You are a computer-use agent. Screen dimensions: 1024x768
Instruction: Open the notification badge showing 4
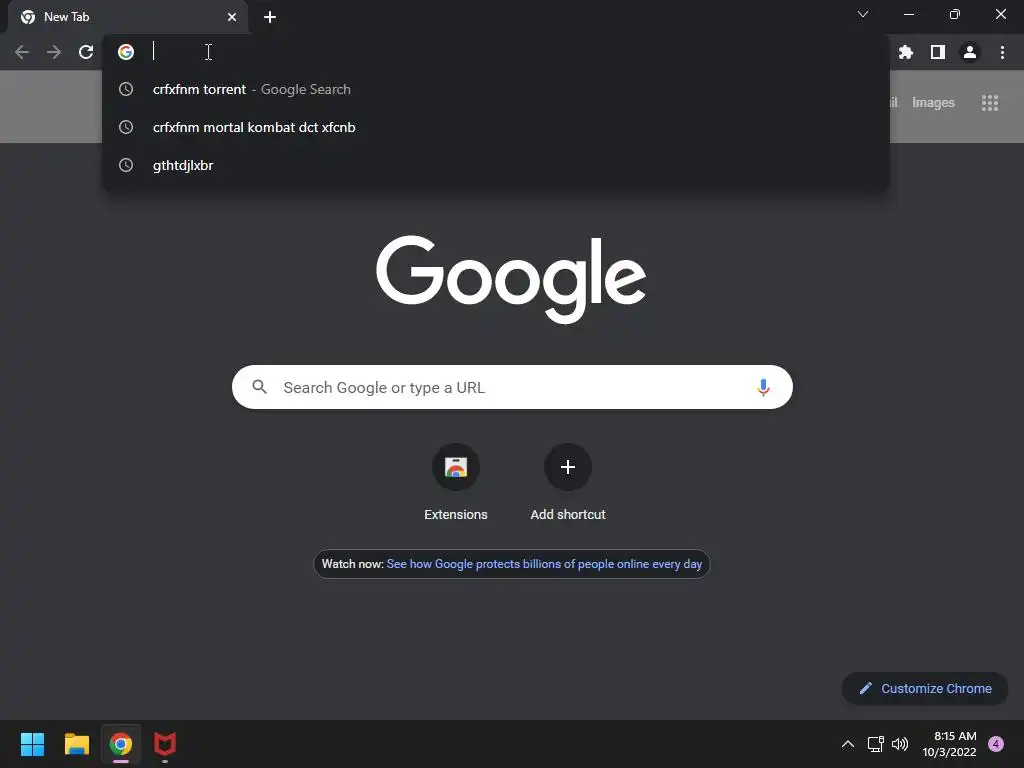click(x=996, y=744)
